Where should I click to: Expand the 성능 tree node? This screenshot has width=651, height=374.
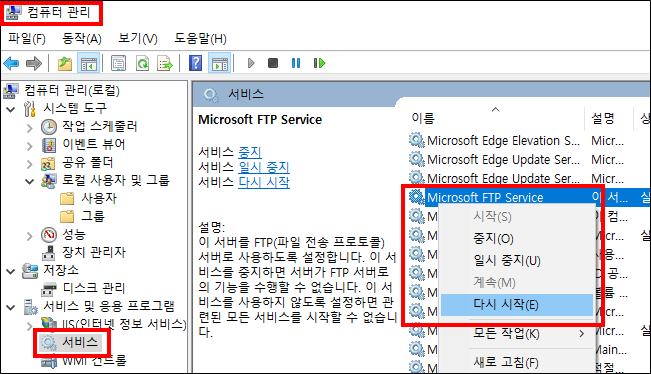tap(29, 236)
